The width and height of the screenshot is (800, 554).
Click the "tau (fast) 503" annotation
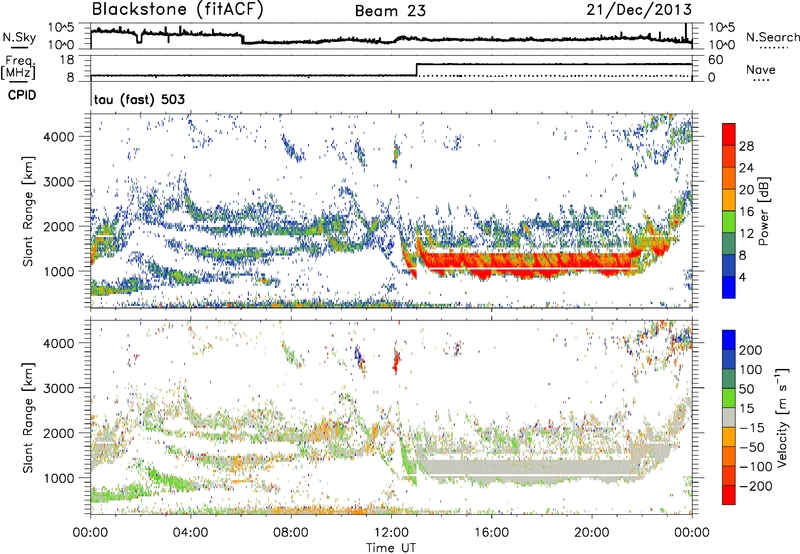click(x=139, y=99)
